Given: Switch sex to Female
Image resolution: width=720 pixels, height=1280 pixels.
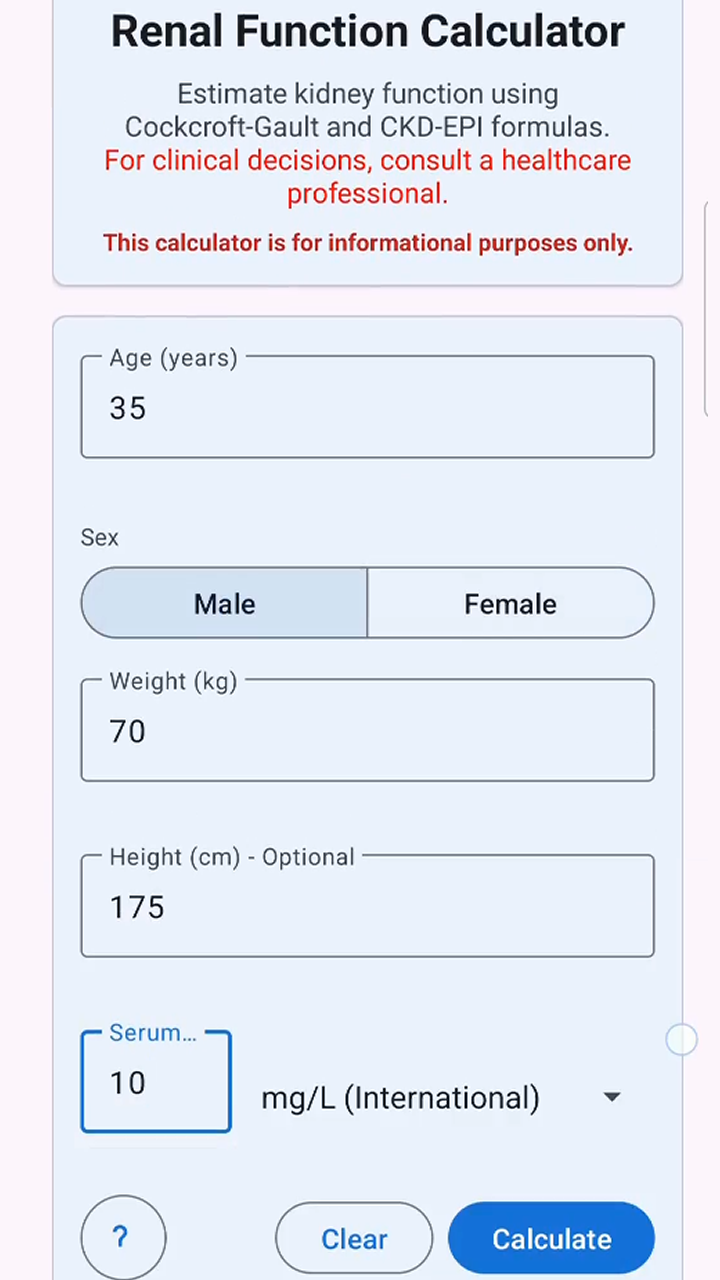Looking at the screenshot, I should (510, 603).
